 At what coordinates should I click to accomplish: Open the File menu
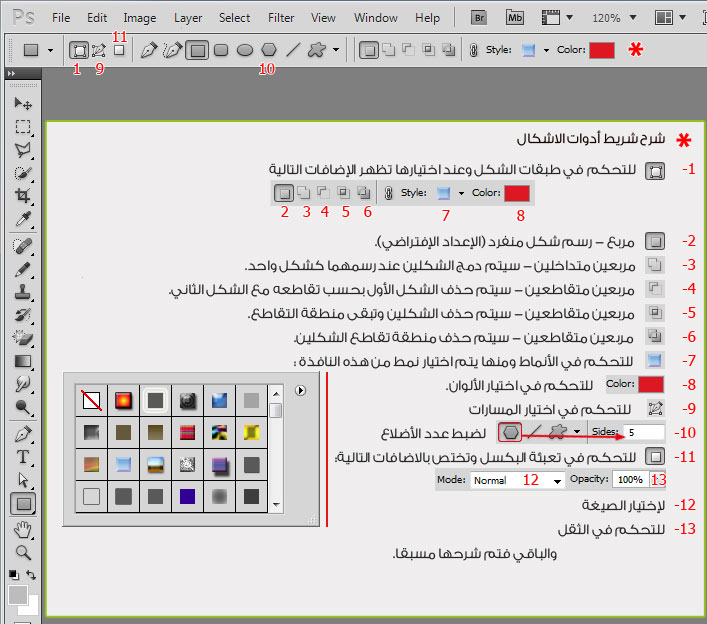click(x=61, y=18)
